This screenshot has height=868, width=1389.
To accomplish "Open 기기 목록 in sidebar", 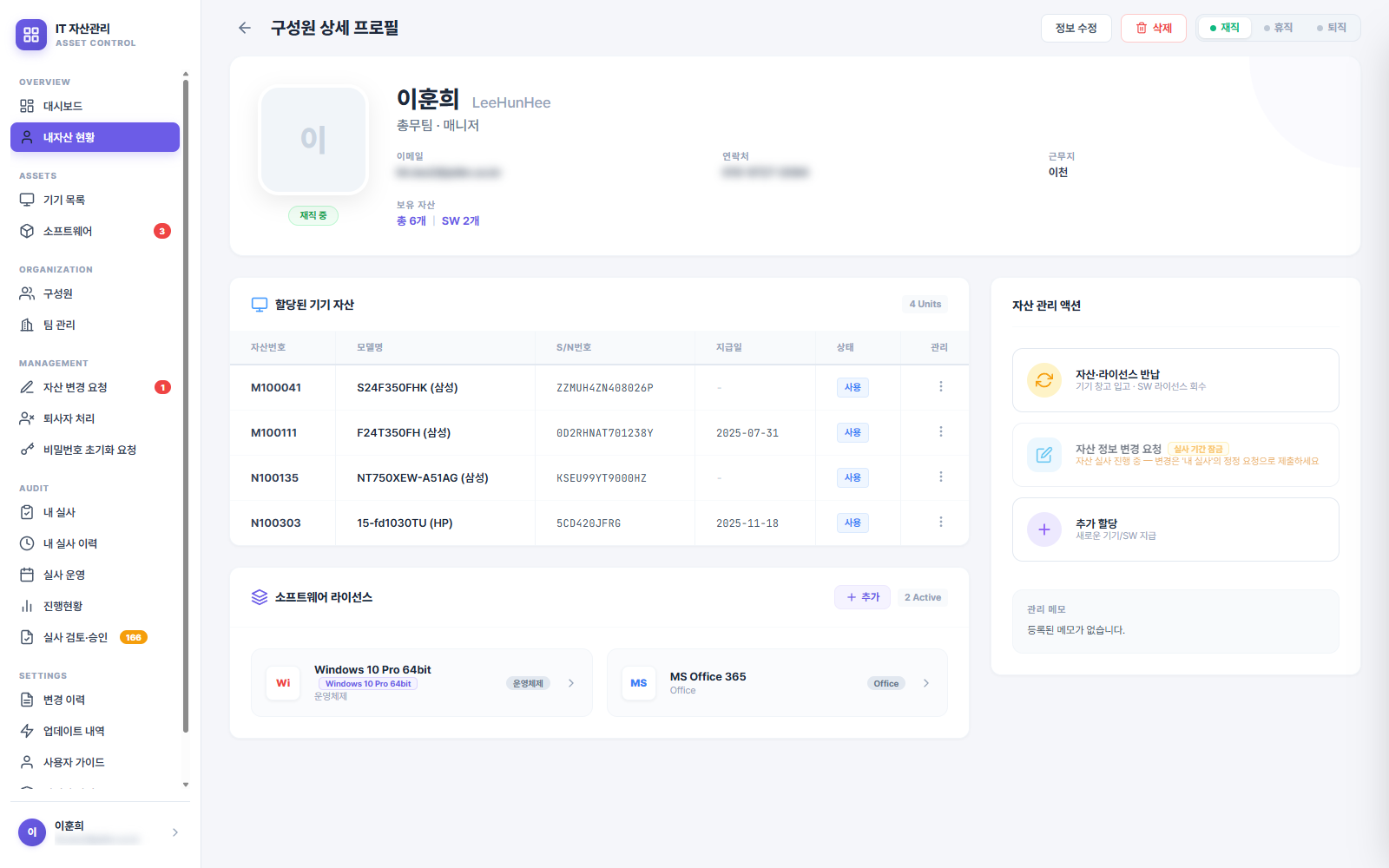I will point(95,200).
